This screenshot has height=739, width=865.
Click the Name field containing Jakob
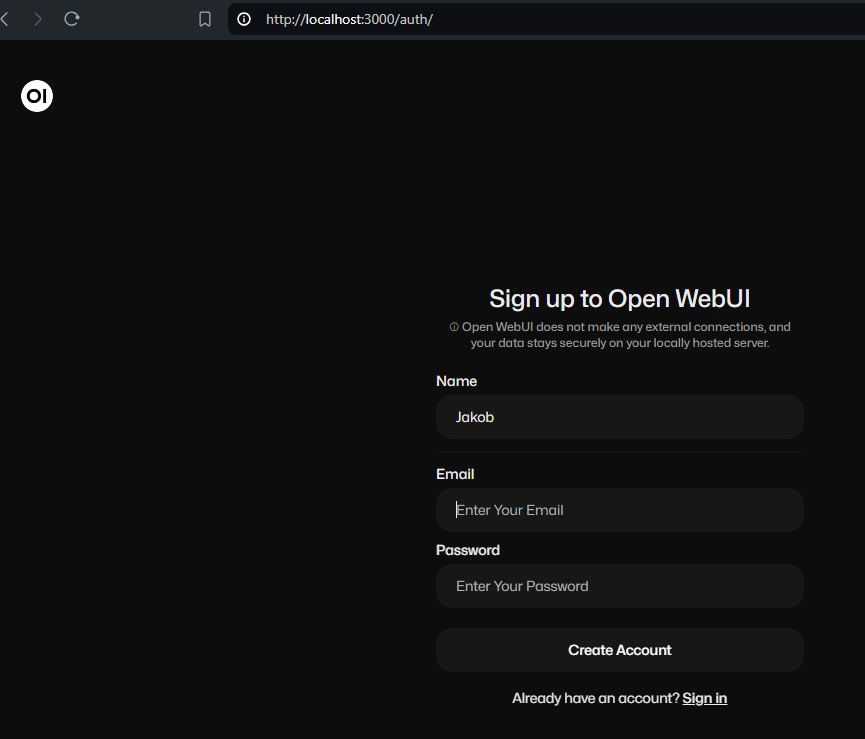(x=620, y=417)
